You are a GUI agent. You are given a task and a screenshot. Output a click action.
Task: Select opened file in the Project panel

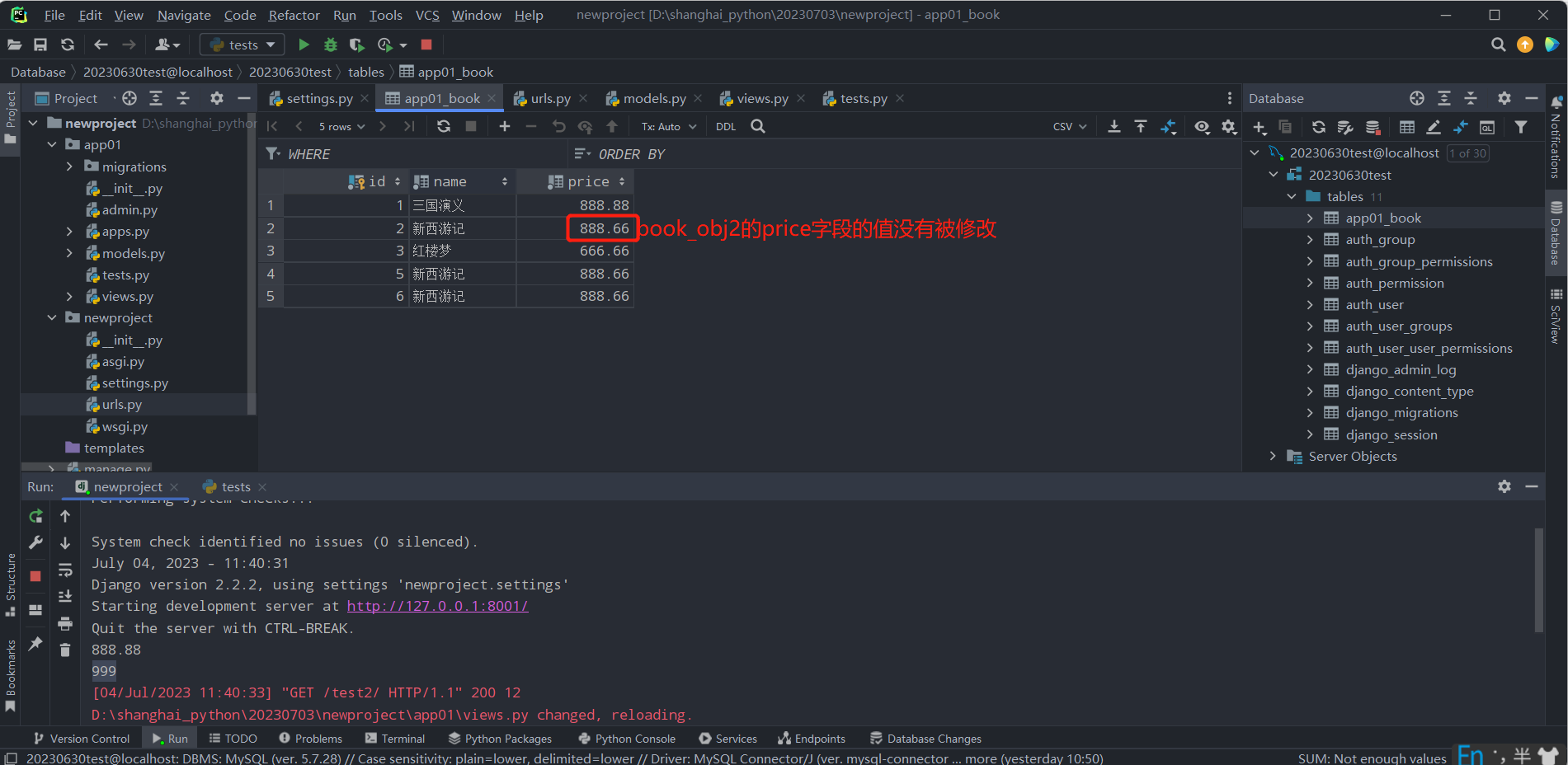(x=129, y=98)
